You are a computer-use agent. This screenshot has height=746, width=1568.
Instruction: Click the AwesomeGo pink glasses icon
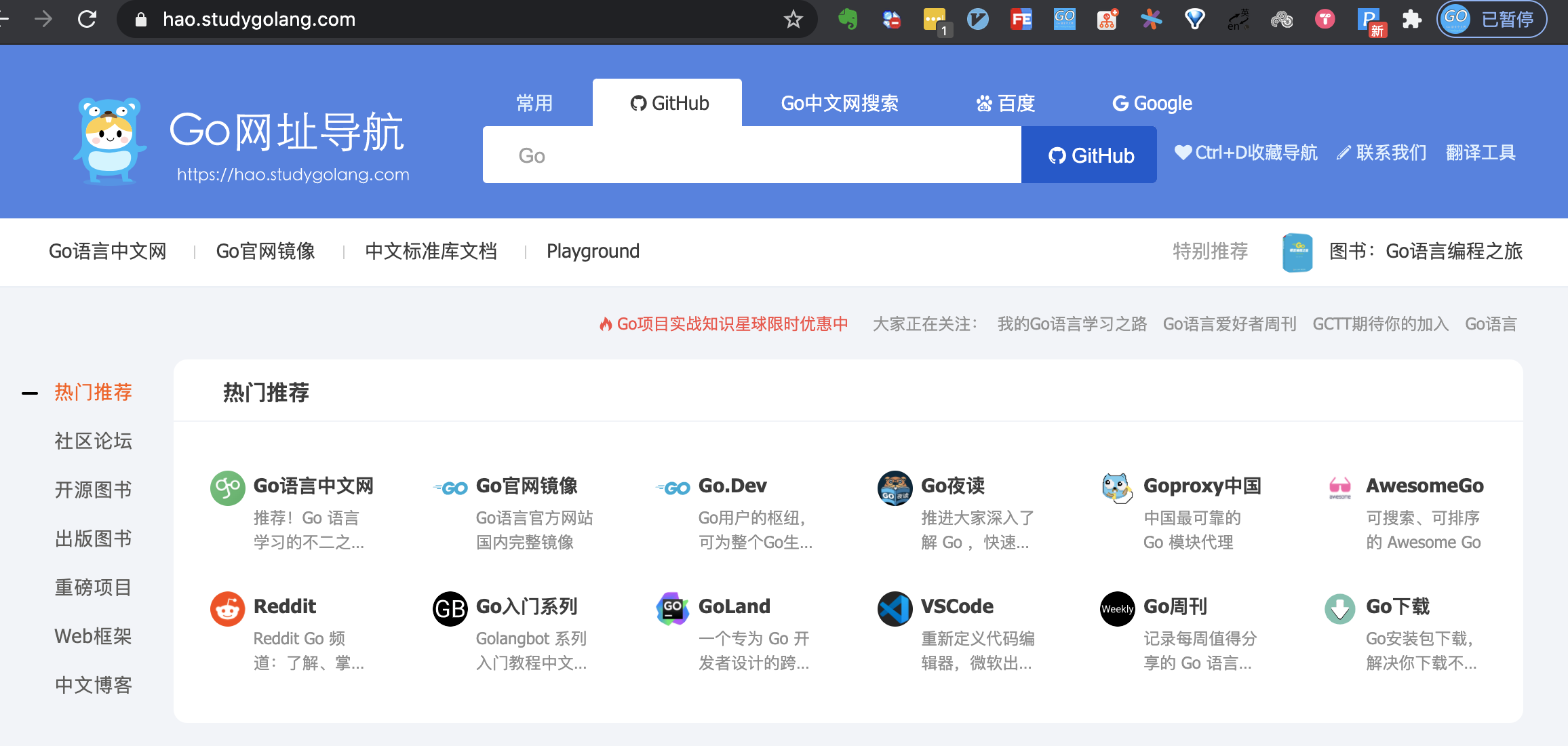1339,488
